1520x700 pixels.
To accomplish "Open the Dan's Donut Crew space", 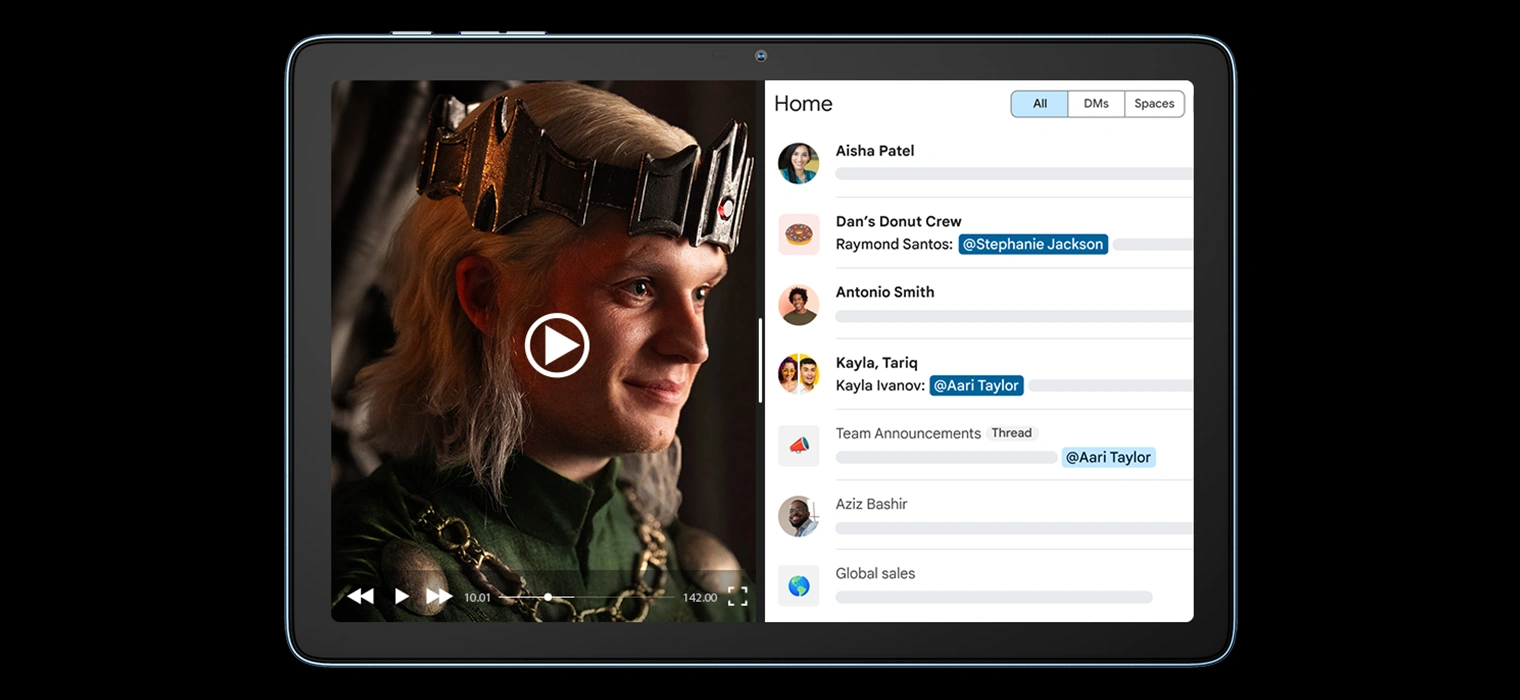I will (x=979, y=233).
